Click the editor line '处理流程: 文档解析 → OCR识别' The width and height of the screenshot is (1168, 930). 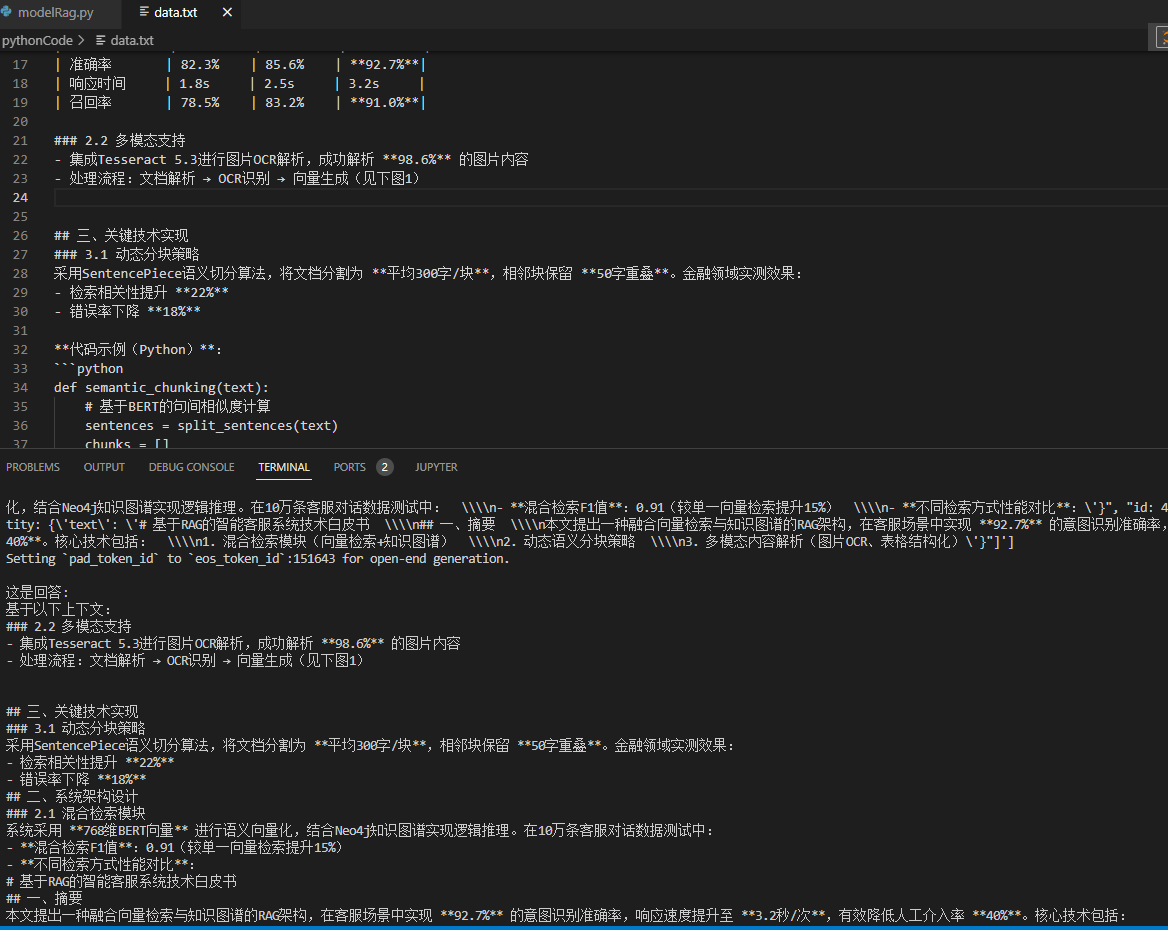coord(237,179)
